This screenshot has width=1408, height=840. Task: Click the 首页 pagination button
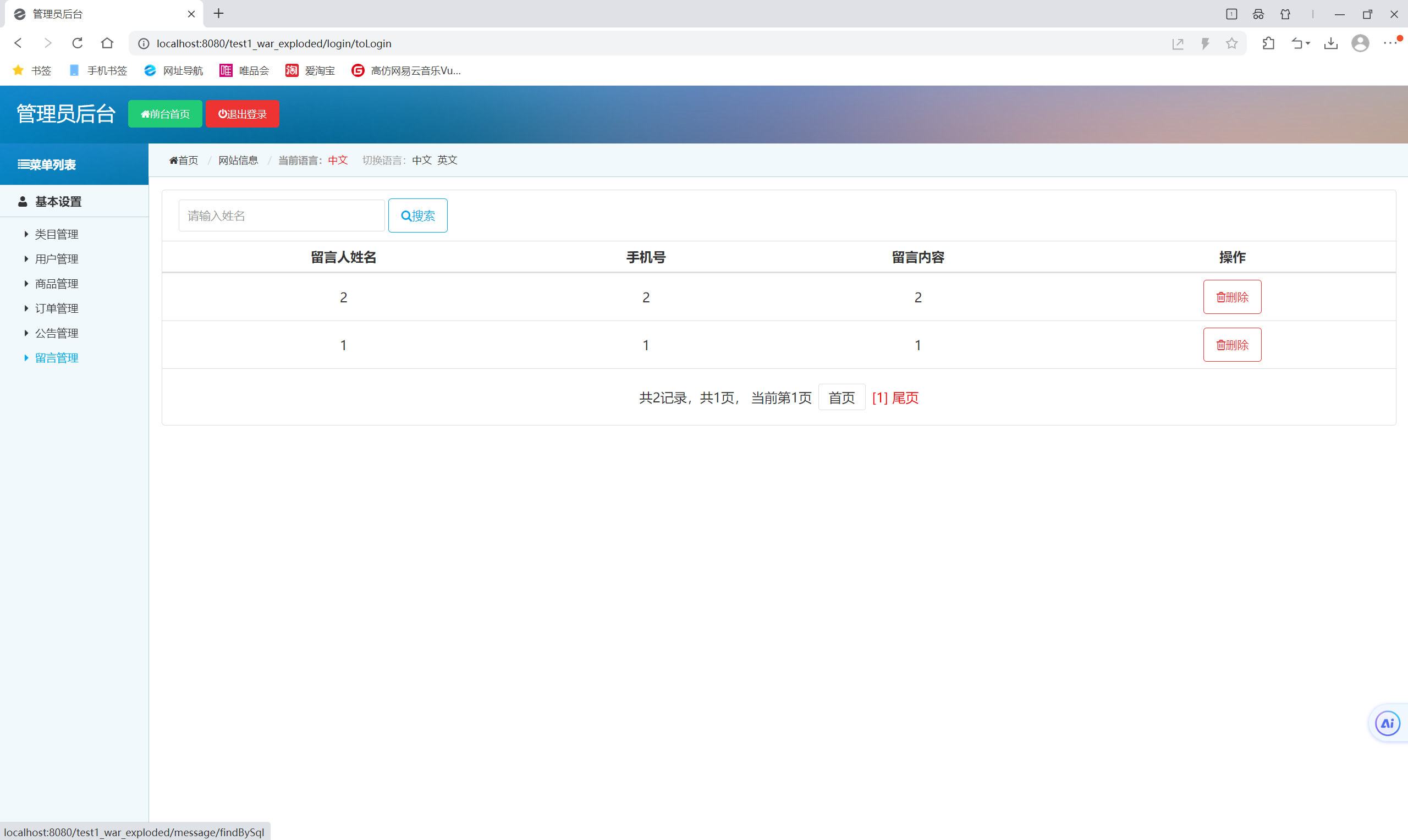[x=842, y=397]
